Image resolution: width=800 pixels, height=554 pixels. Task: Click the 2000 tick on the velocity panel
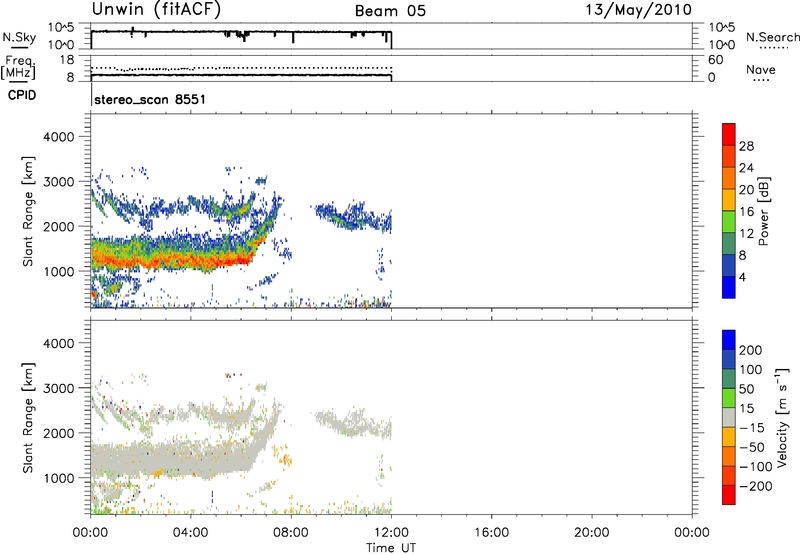pos(59,433)
